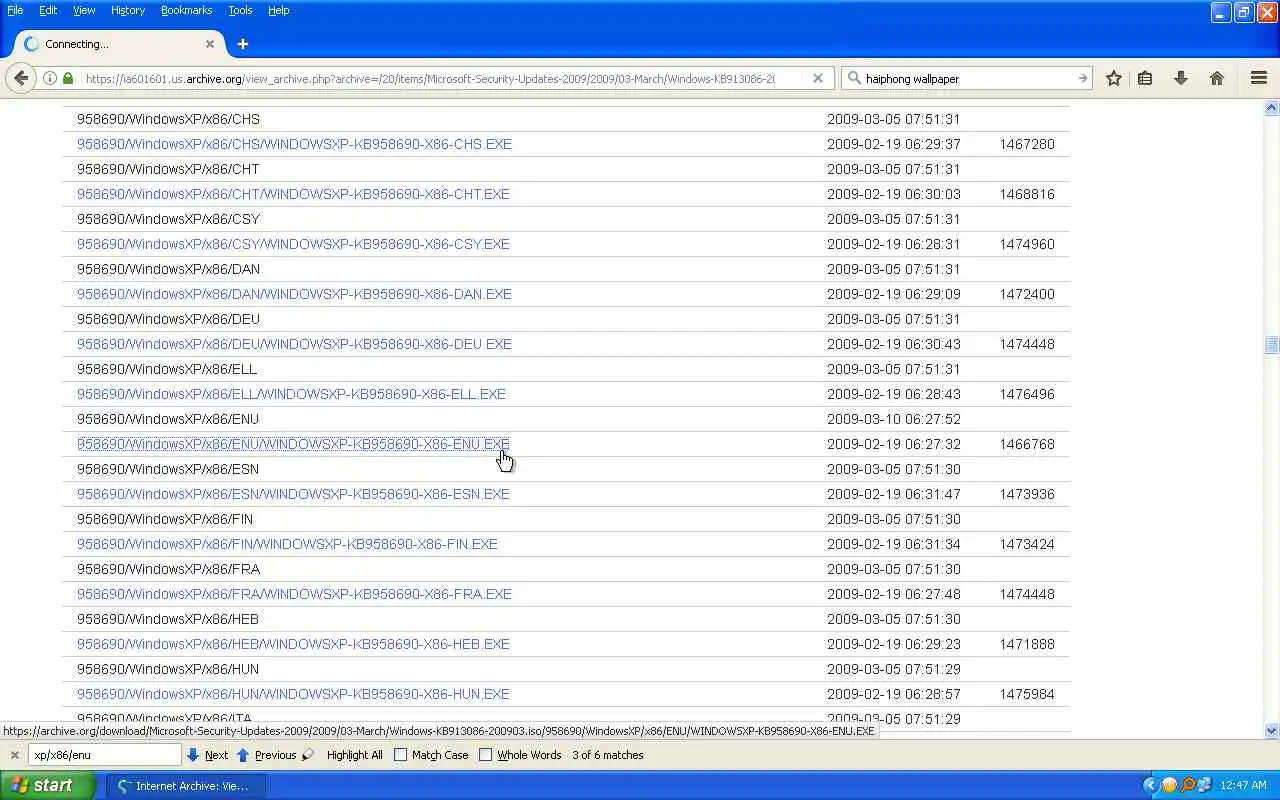Open the WINDOWSXP-KB958690-X86-CHS.EXE link
1280x800 pixels.
[x=294, y=144]
